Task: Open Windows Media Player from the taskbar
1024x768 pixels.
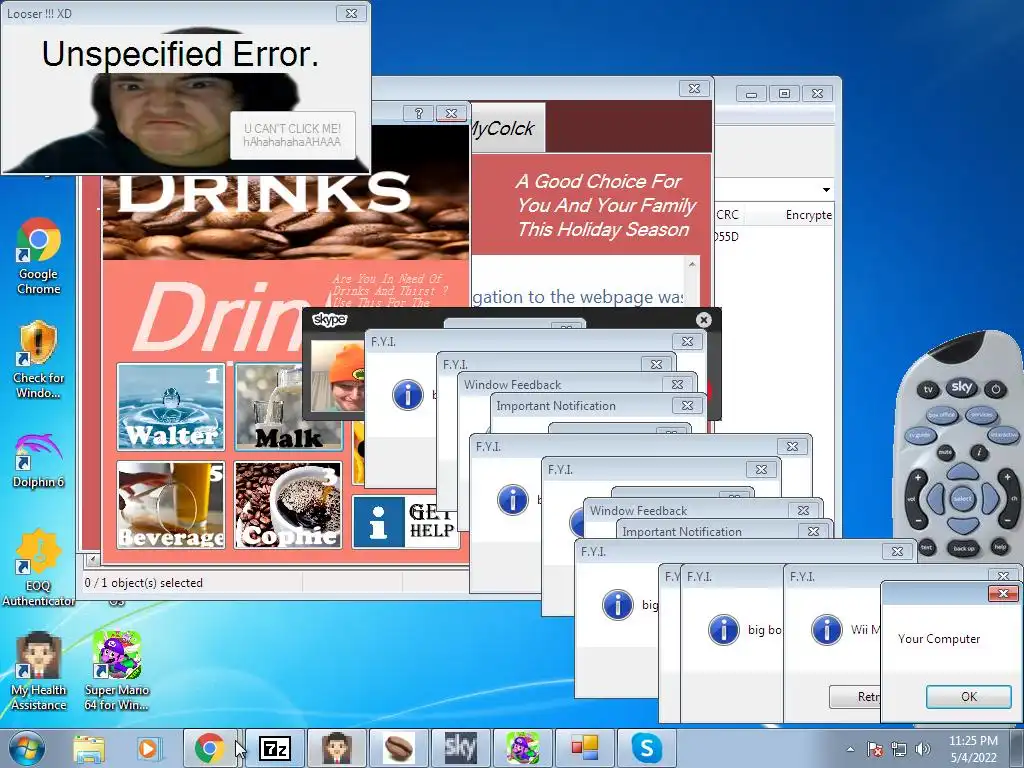Action: pyautogui.click(x=148, y=748)
